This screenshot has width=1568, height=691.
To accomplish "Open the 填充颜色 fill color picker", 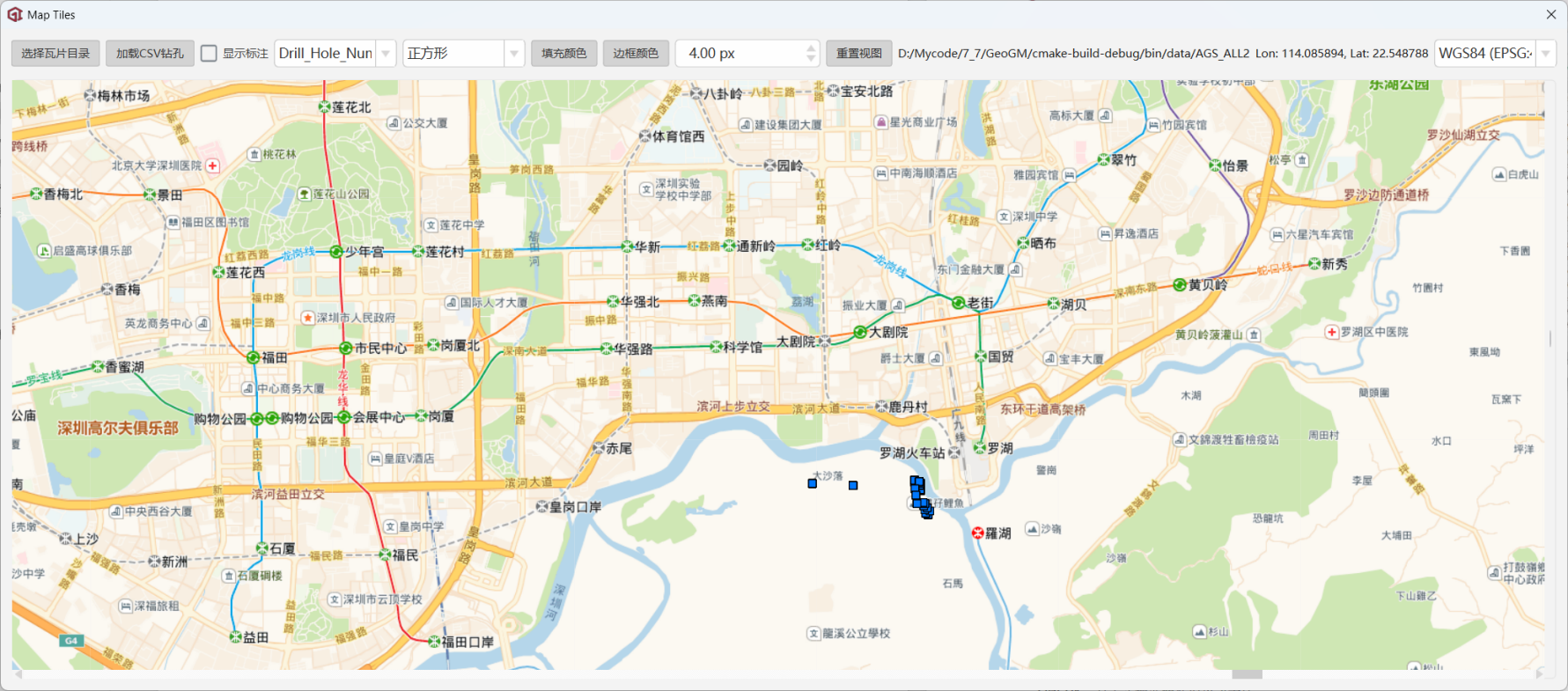I will pos(563,54).
